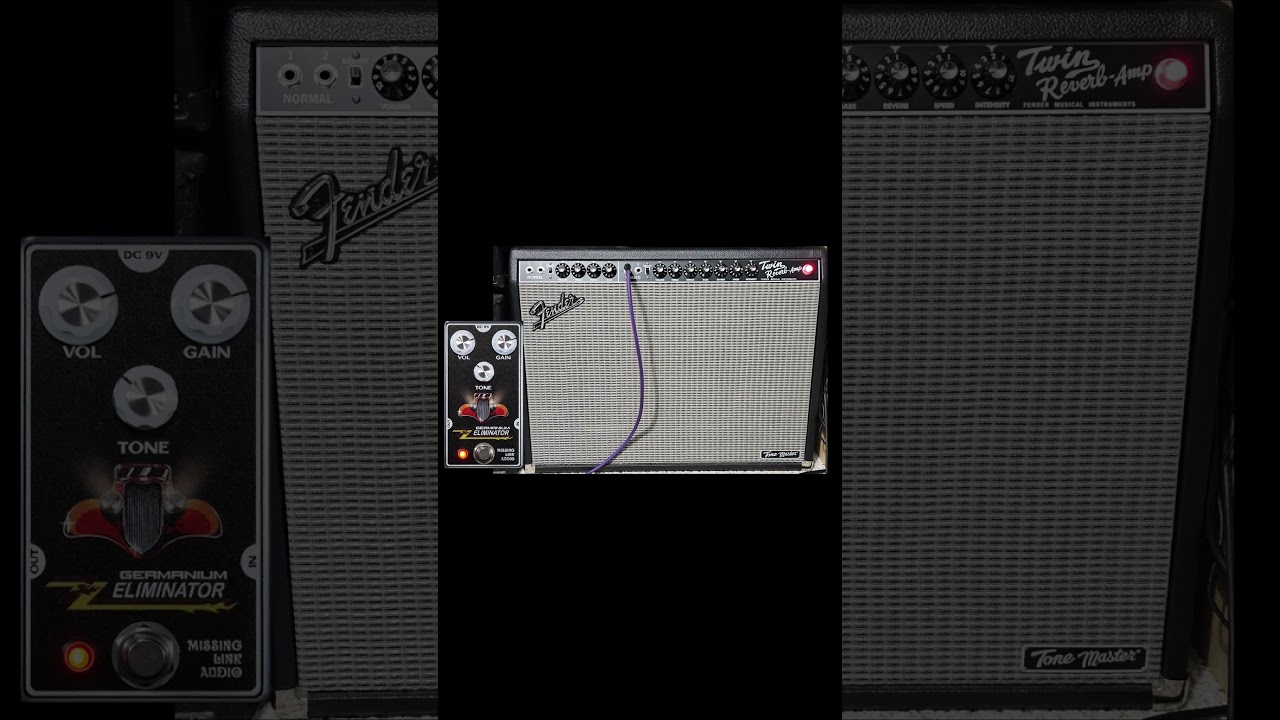Click the enlarged REVERB knob
The width and height of the screenshot is (1280, 720).
897,74
